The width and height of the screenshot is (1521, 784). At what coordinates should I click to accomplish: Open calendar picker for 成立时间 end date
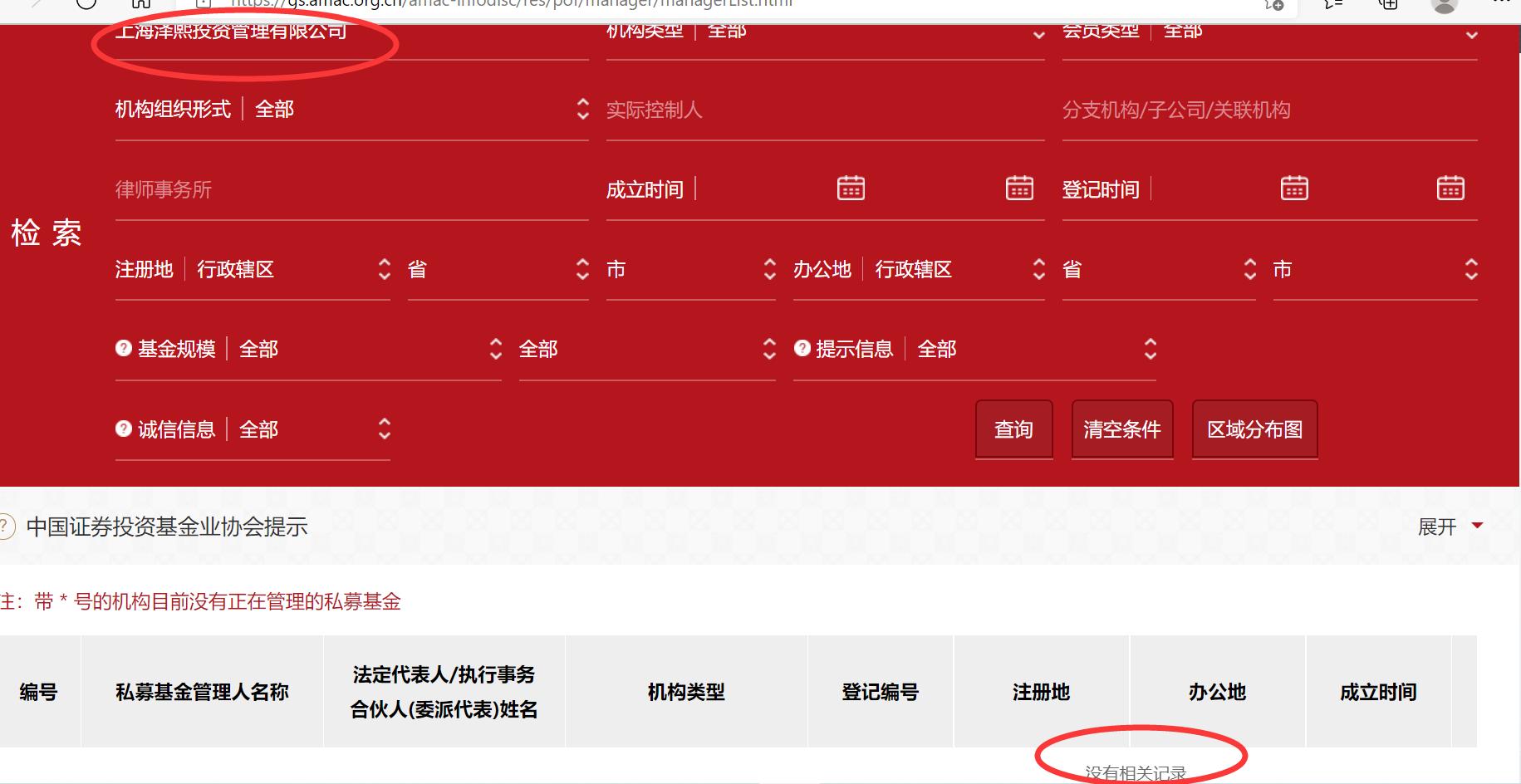click(x=1020, y=188)
